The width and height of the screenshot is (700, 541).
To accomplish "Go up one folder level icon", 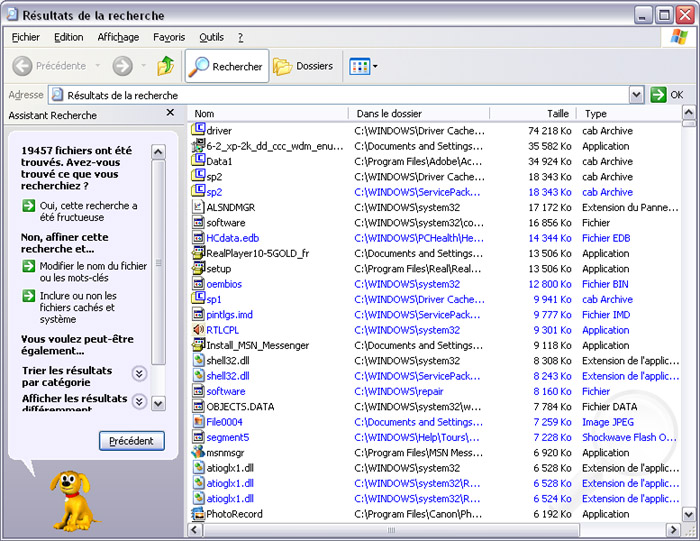I will tap(166, 66).
